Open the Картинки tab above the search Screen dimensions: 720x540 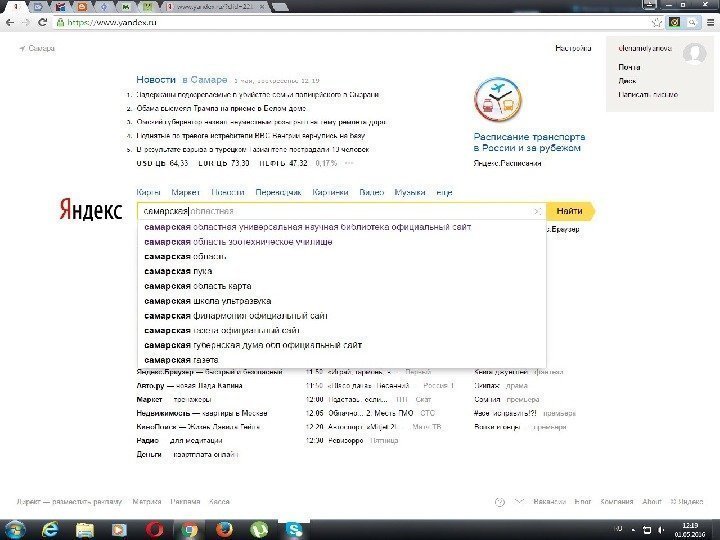(330, 192)
